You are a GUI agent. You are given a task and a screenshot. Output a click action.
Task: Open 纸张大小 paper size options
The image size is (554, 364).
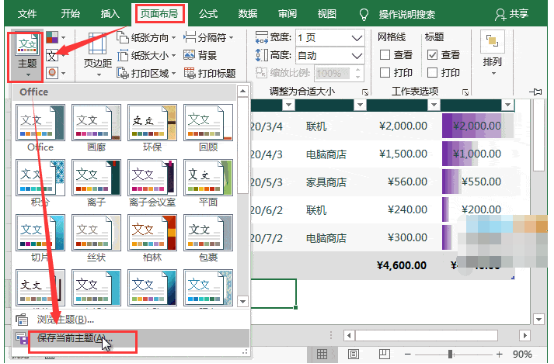point(146,55)
